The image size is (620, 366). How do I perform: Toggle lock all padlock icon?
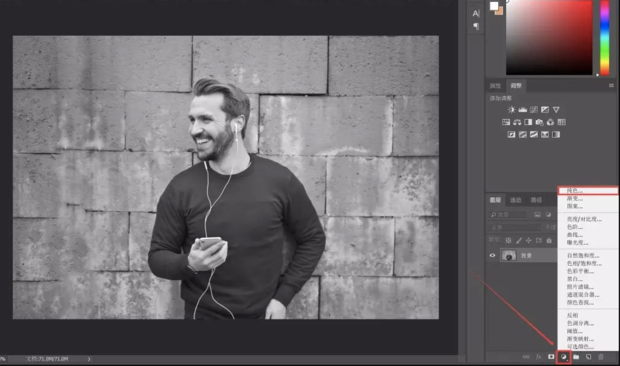tap(549, 240)
